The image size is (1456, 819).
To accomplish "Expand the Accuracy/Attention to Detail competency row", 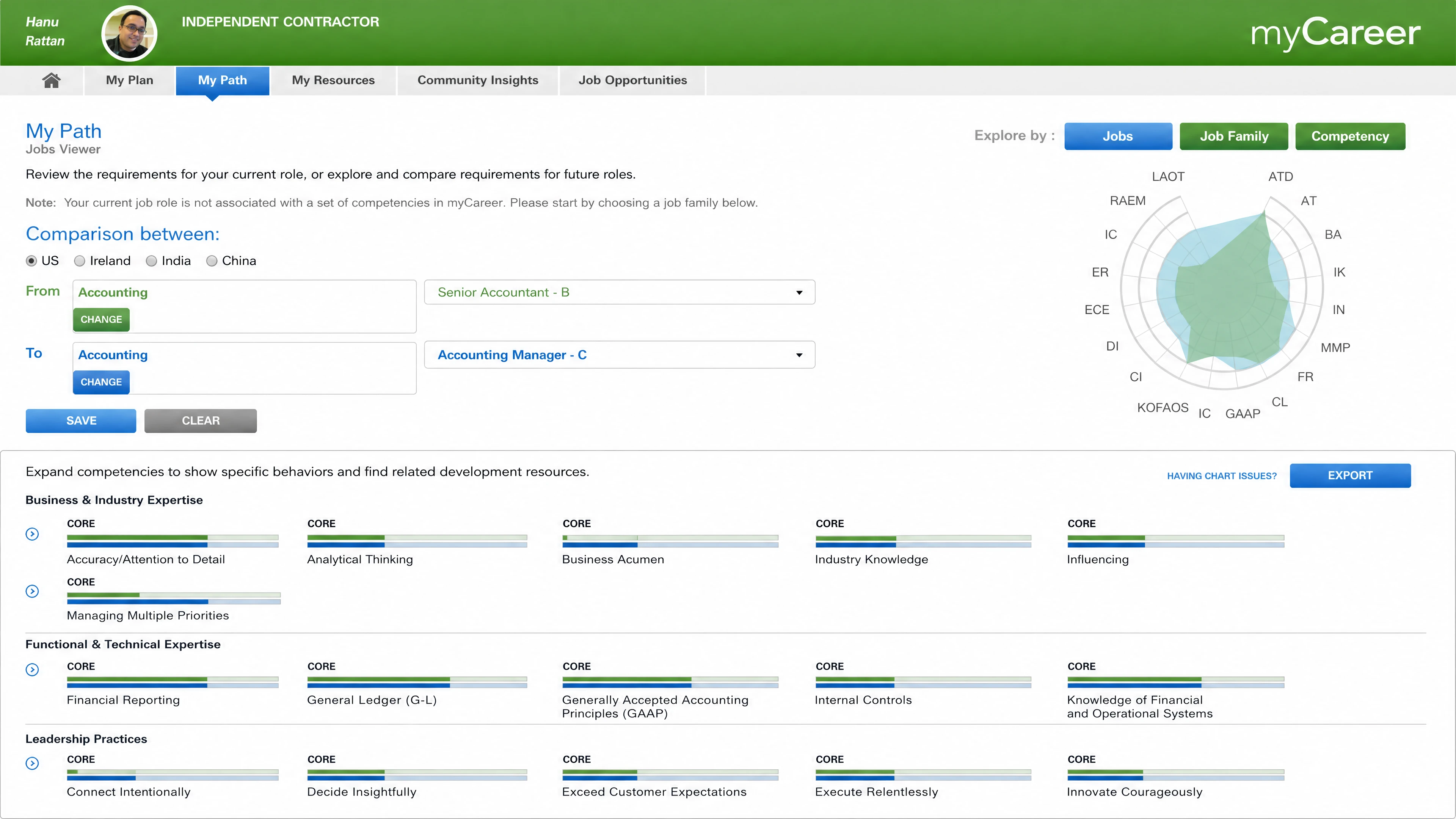I will pyautogui.click(x=32, y=534).
